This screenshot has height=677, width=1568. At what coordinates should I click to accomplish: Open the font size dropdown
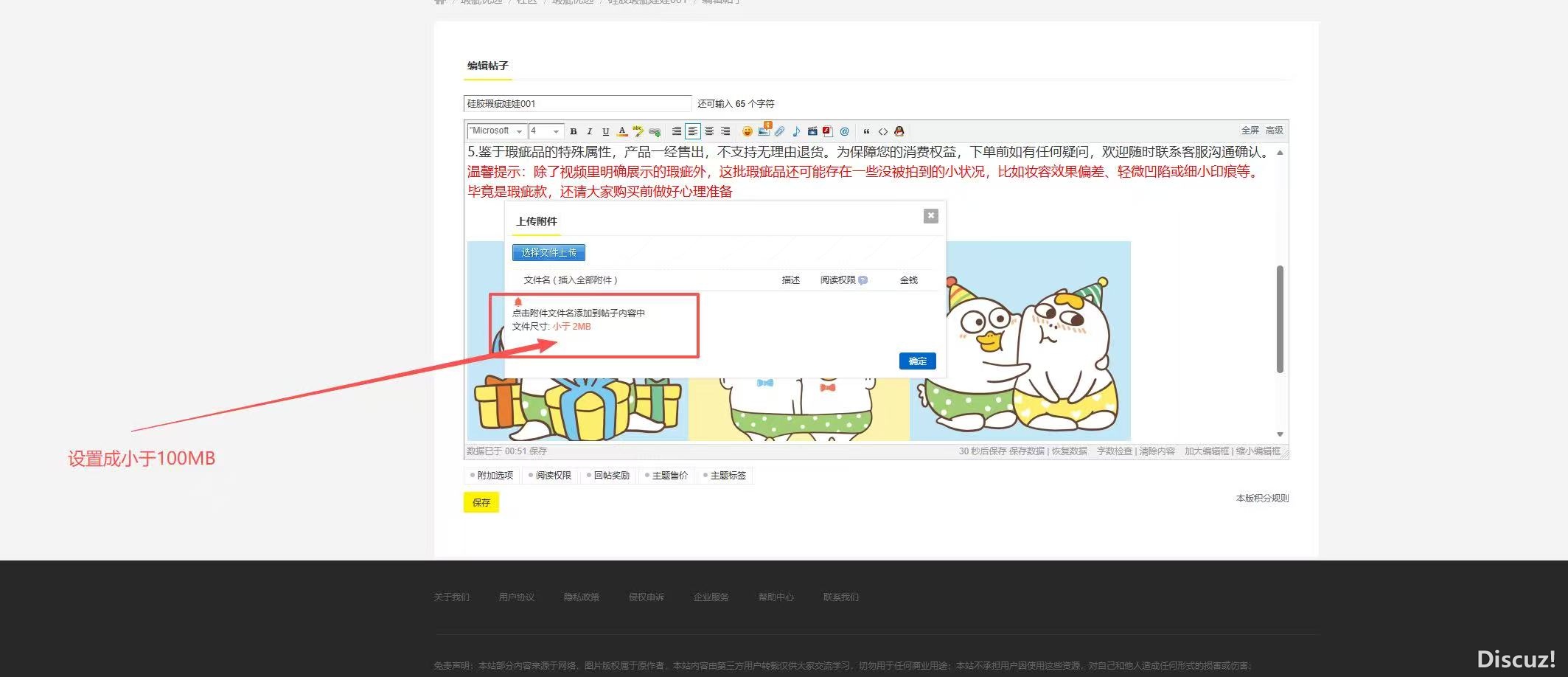point(546,131)
